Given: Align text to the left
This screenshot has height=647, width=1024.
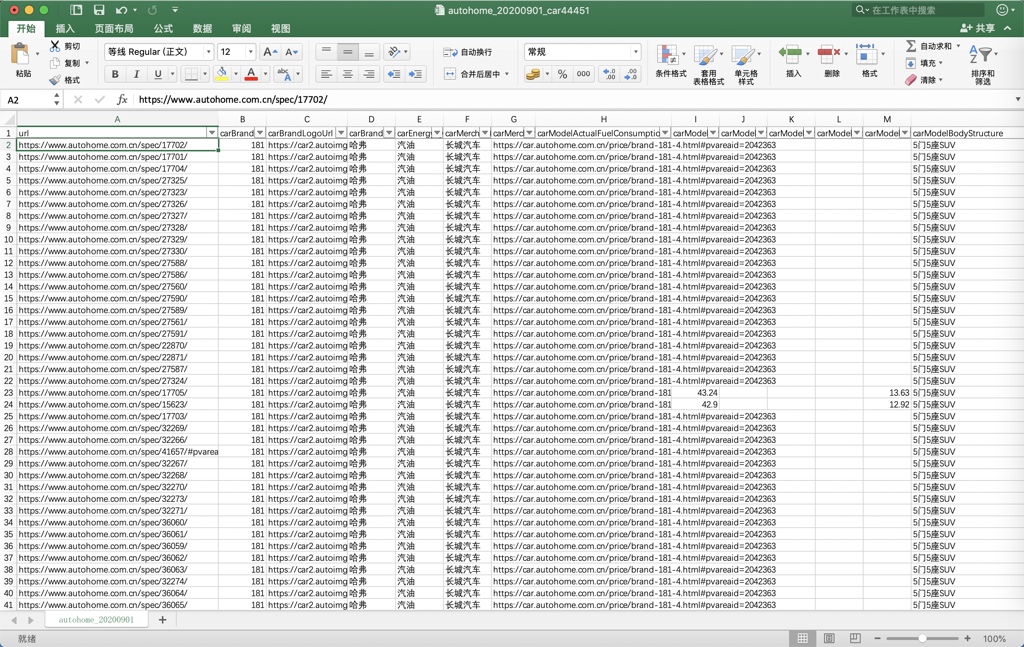Looking at the screenshot, I should pos(326,74).
